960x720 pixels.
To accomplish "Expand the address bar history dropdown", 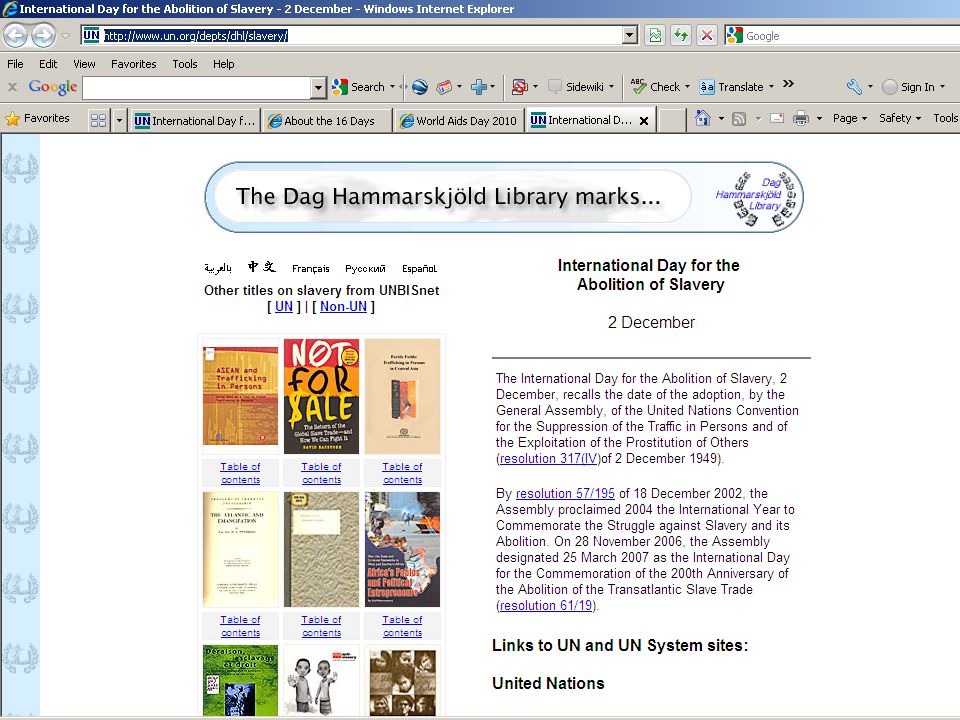I will coord(630,36).
